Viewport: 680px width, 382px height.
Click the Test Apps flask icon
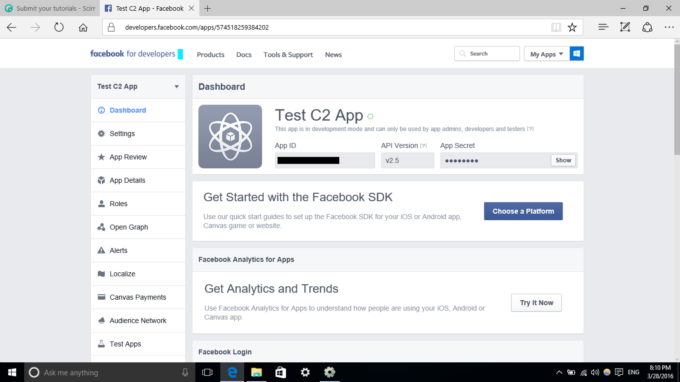click(101, 344)
